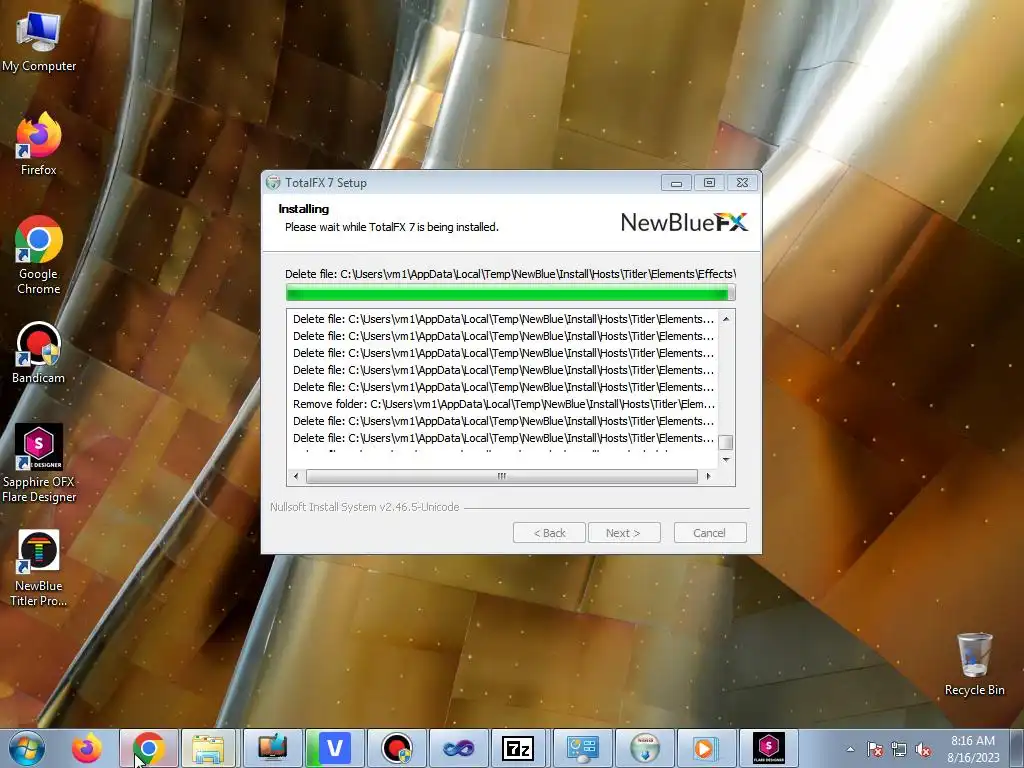
Task: Select the 'Remove folder:' line in install log
Action: pyautogui.click(x=504, y=404)
